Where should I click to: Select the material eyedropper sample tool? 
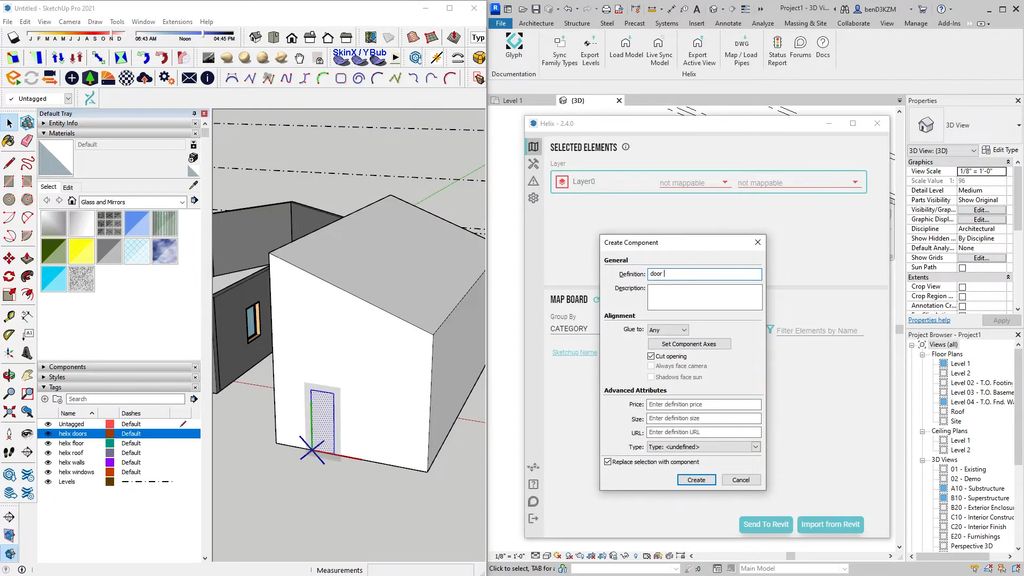[193, 184]
